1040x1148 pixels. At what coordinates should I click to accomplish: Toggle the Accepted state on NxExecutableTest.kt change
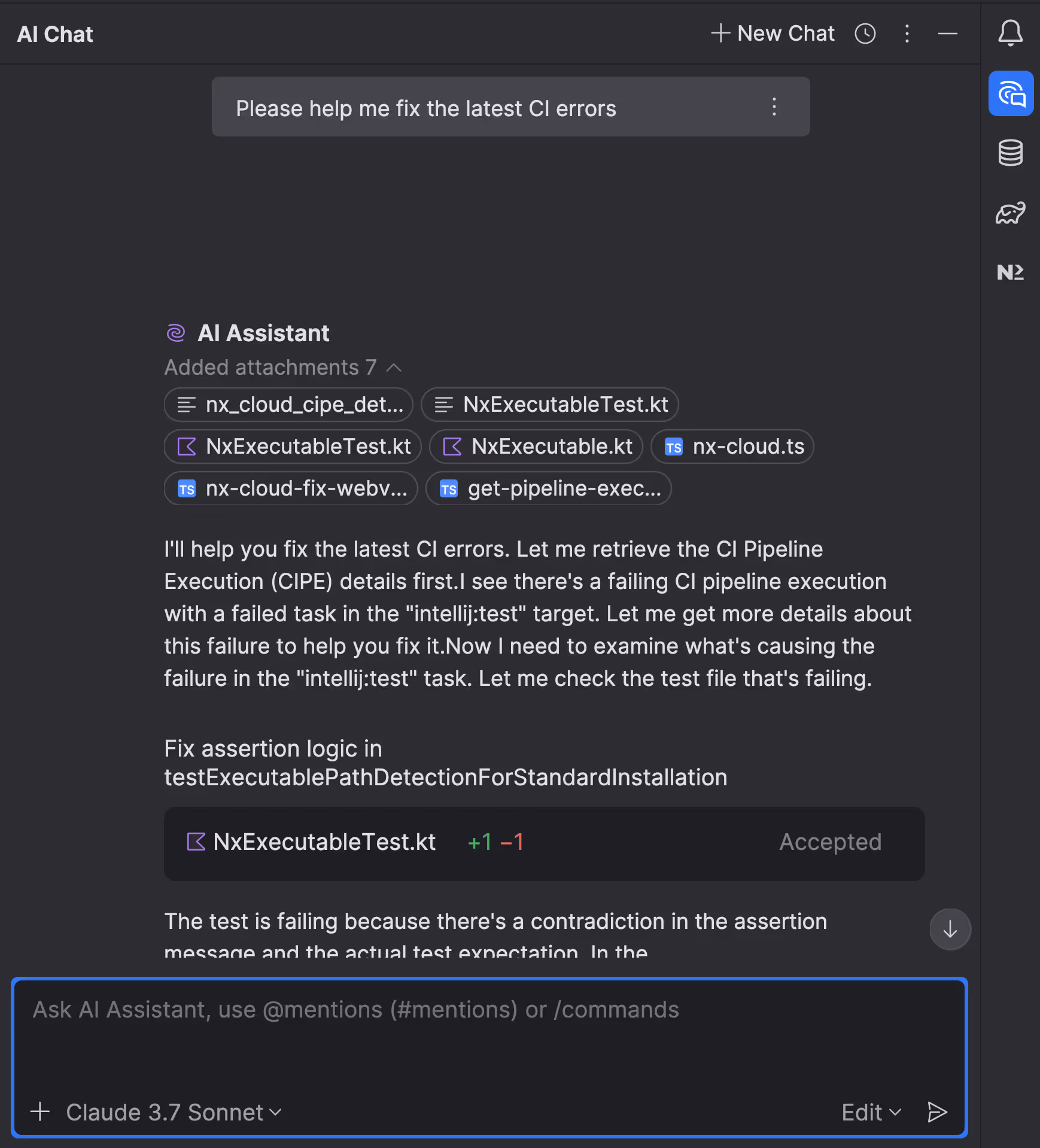pos(831,842)
